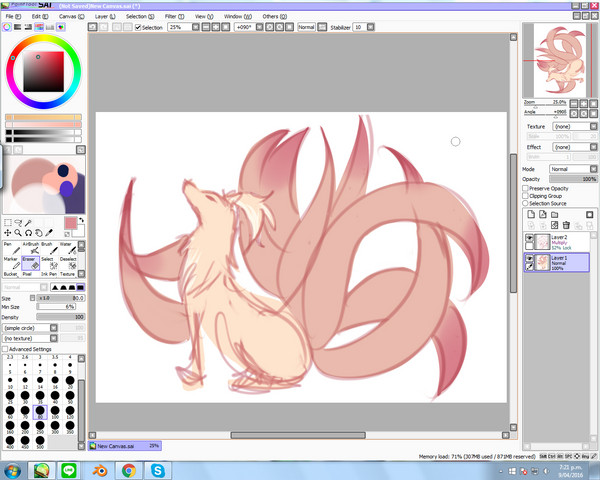Click the eyedropper color picker tool
This screenshot has width=600, height=480.
click(48, 233)
